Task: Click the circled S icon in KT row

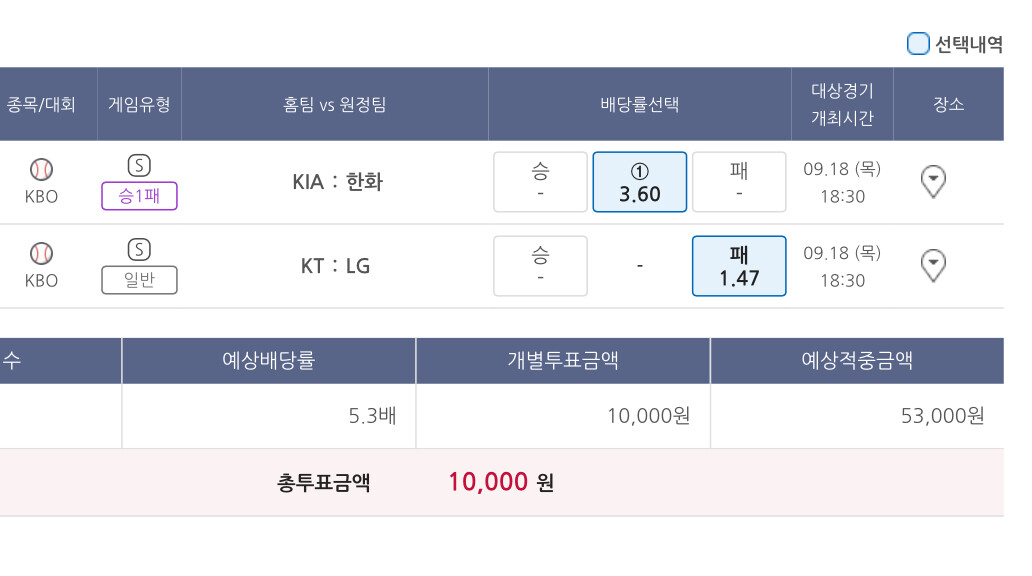Action: click(139, 249)
